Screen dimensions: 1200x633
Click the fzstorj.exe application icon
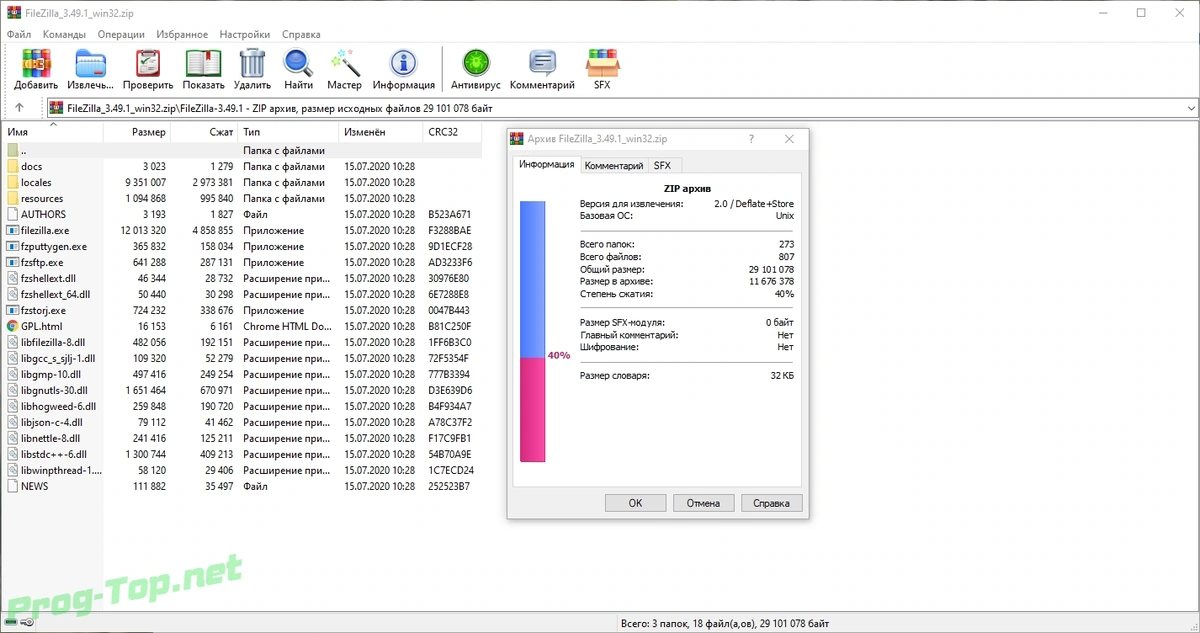pyautogui.click(x=12, y=310)
